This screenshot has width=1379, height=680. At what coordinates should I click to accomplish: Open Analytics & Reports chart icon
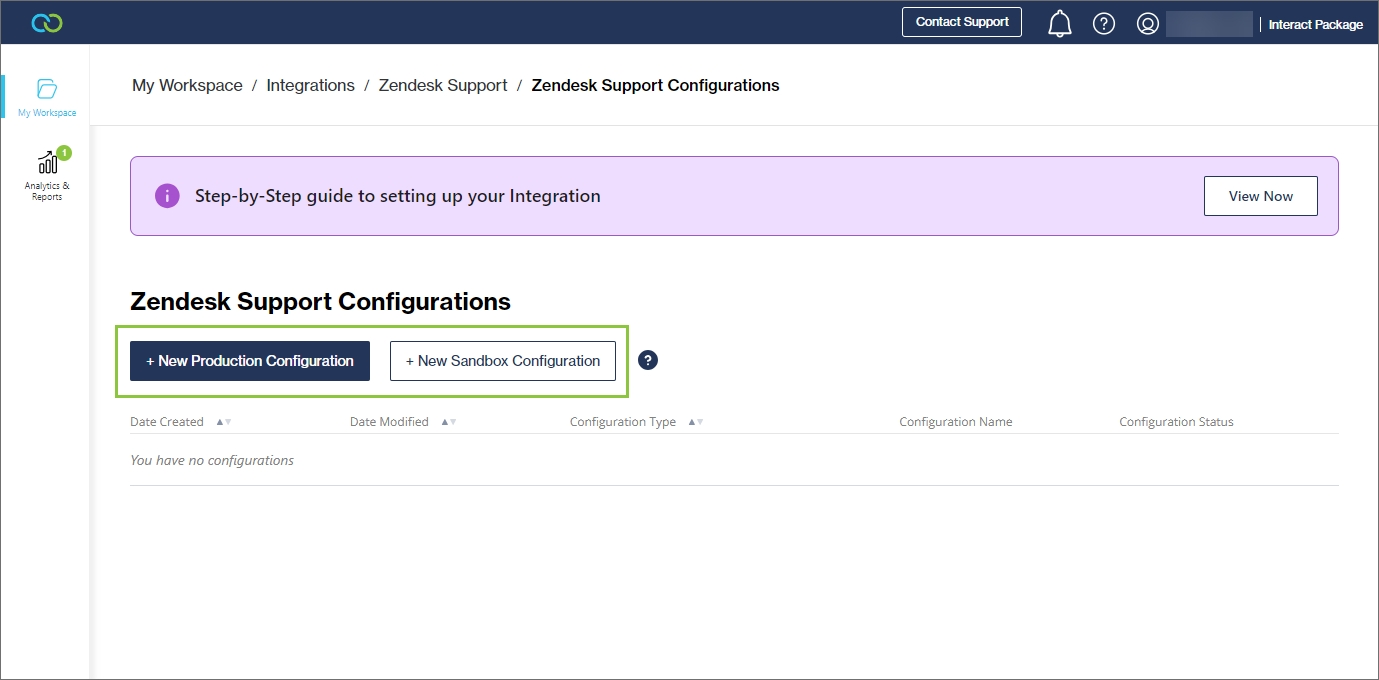tap(48, 162)
